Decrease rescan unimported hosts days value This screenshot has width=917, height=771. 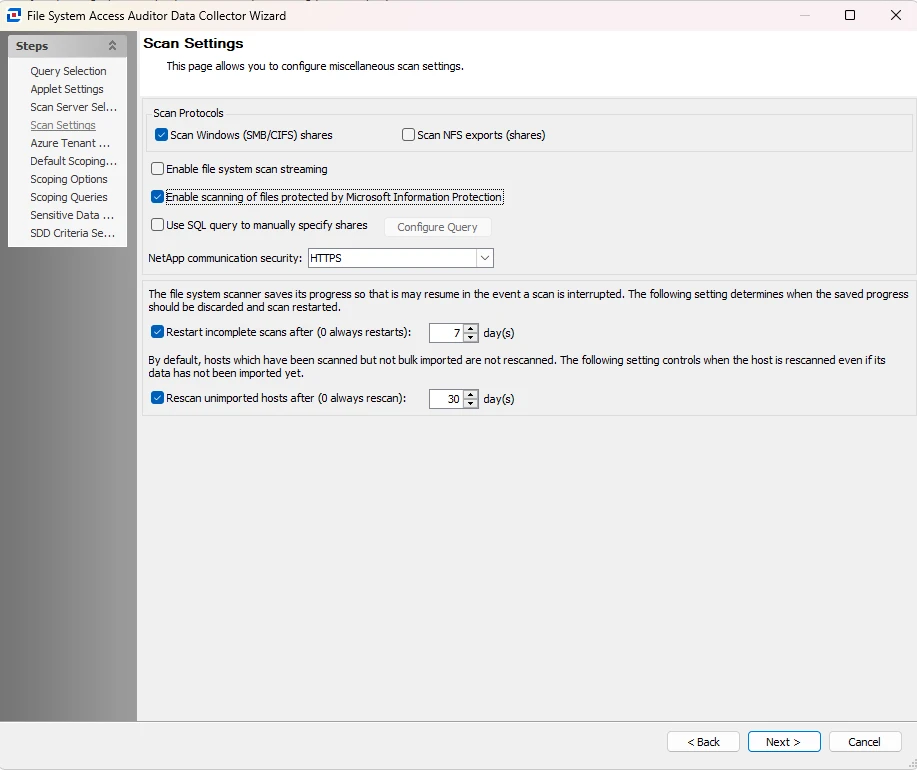coord(471,404)
